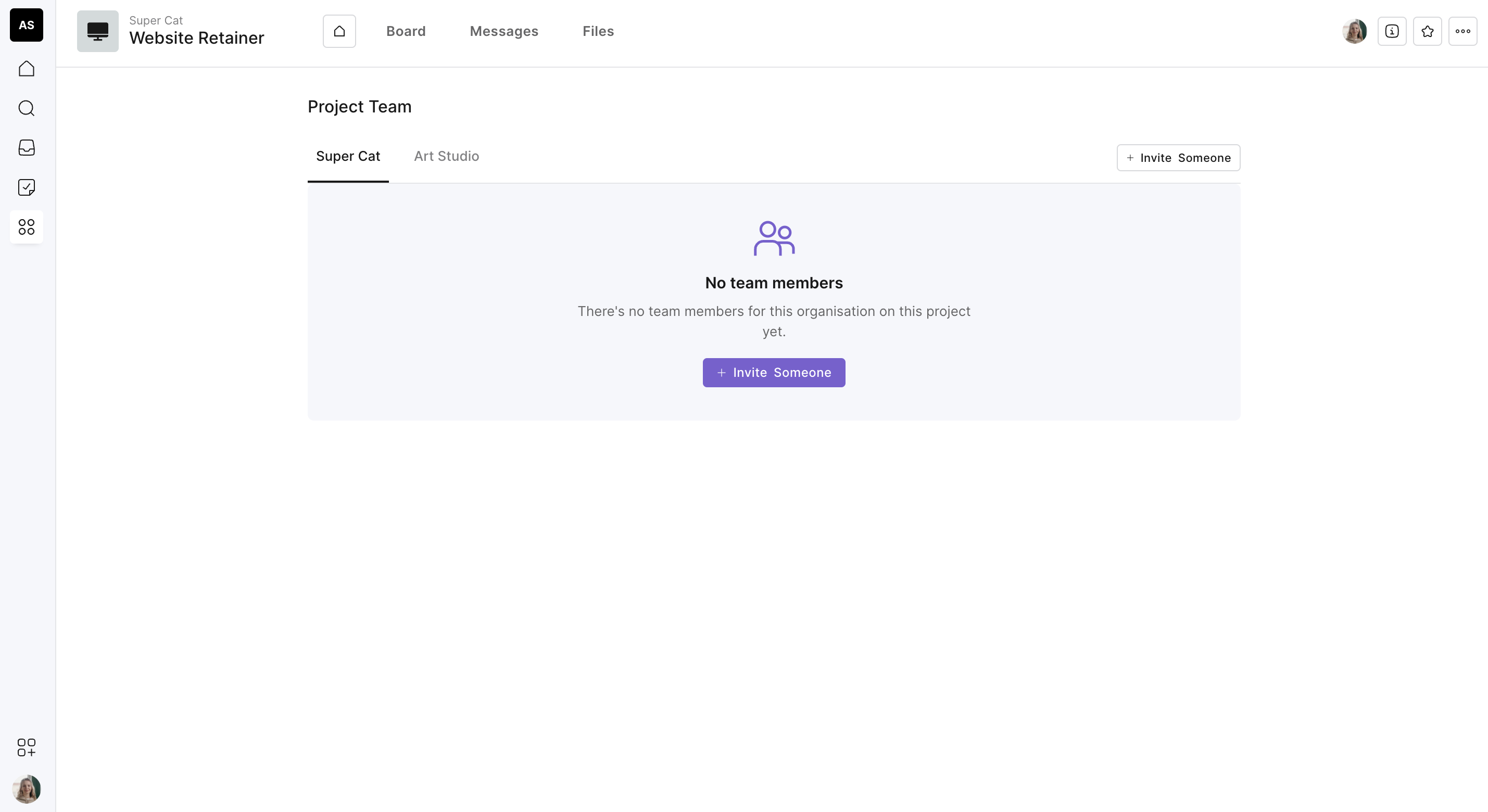Viewport: 1488px width, 812px height.
Task: Open the search icon in sidebar
Action: 27,108
